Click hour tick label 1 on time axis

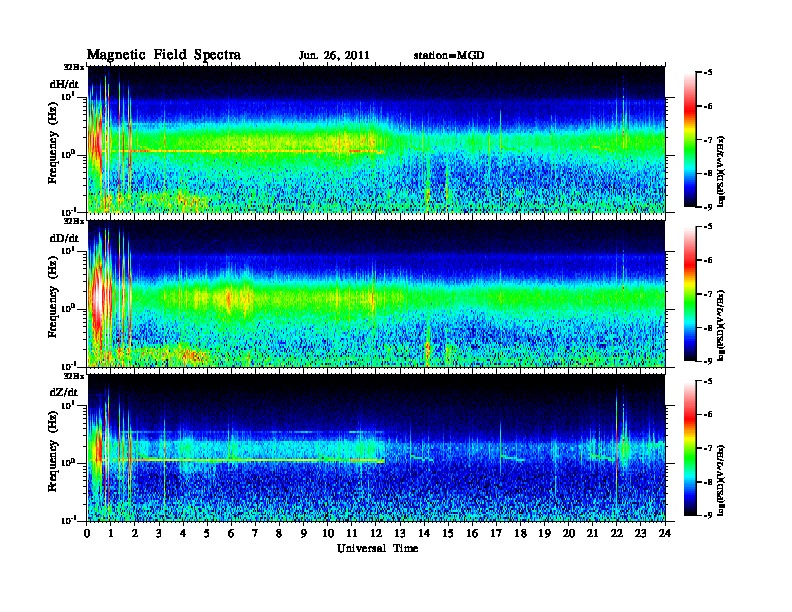click(111, 534)
